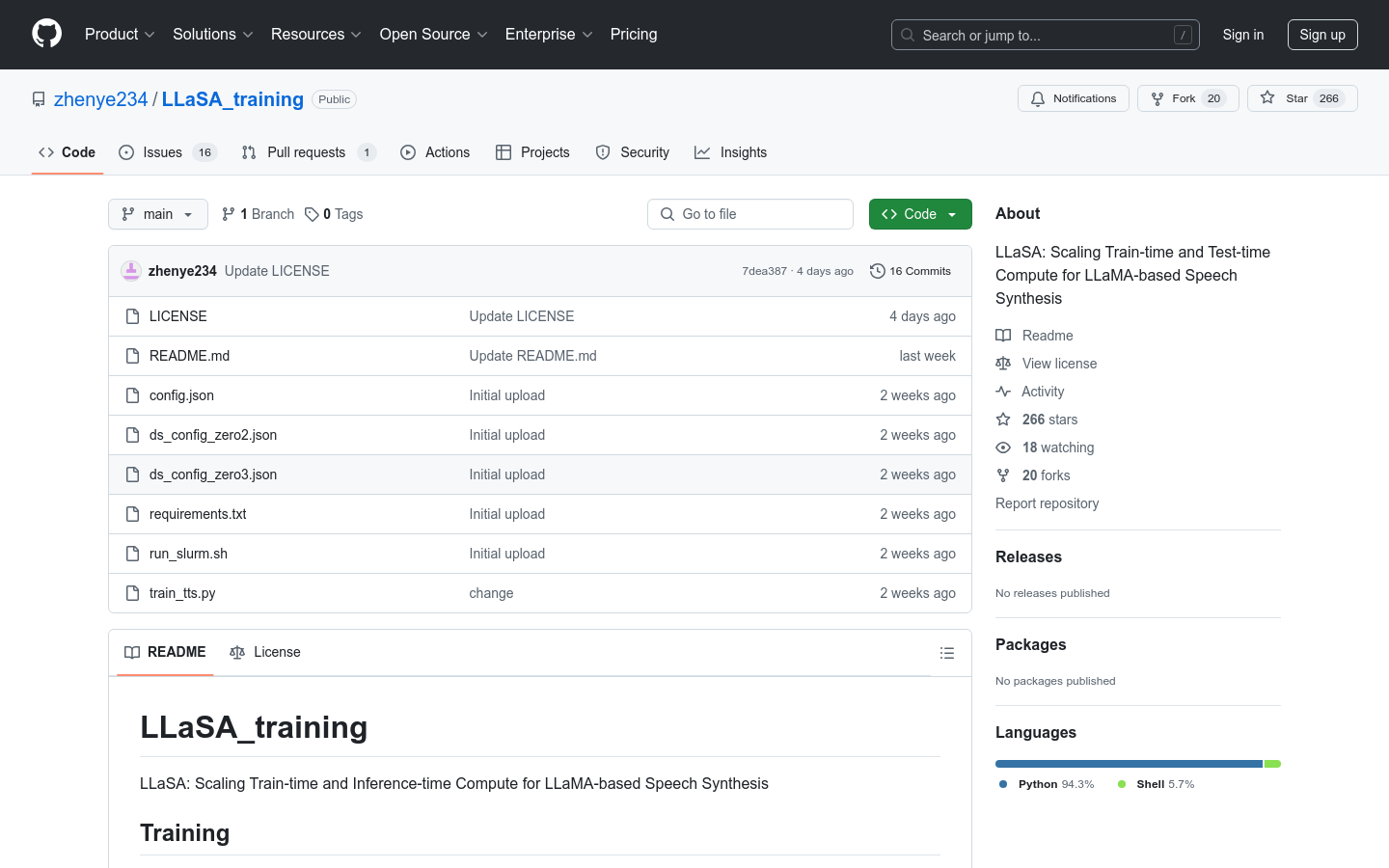The height and width of the screenshot is (868, 1389).
Task: Focus the Go to file search field
Action: 750,214
